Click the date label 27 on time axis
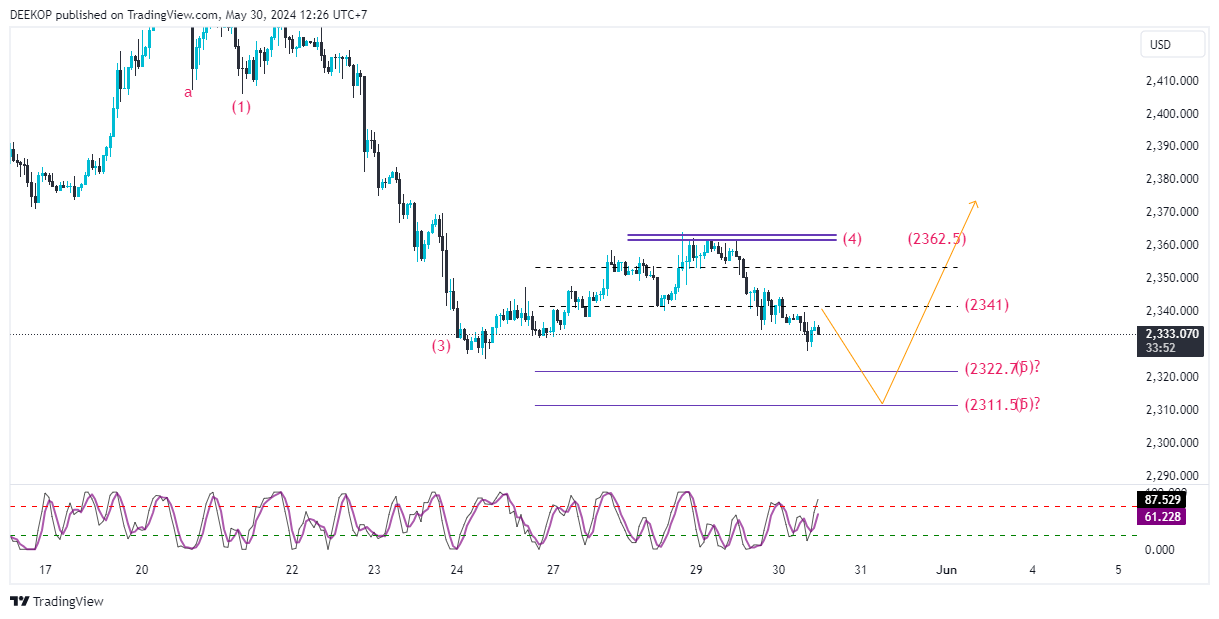 click(553, 570)
